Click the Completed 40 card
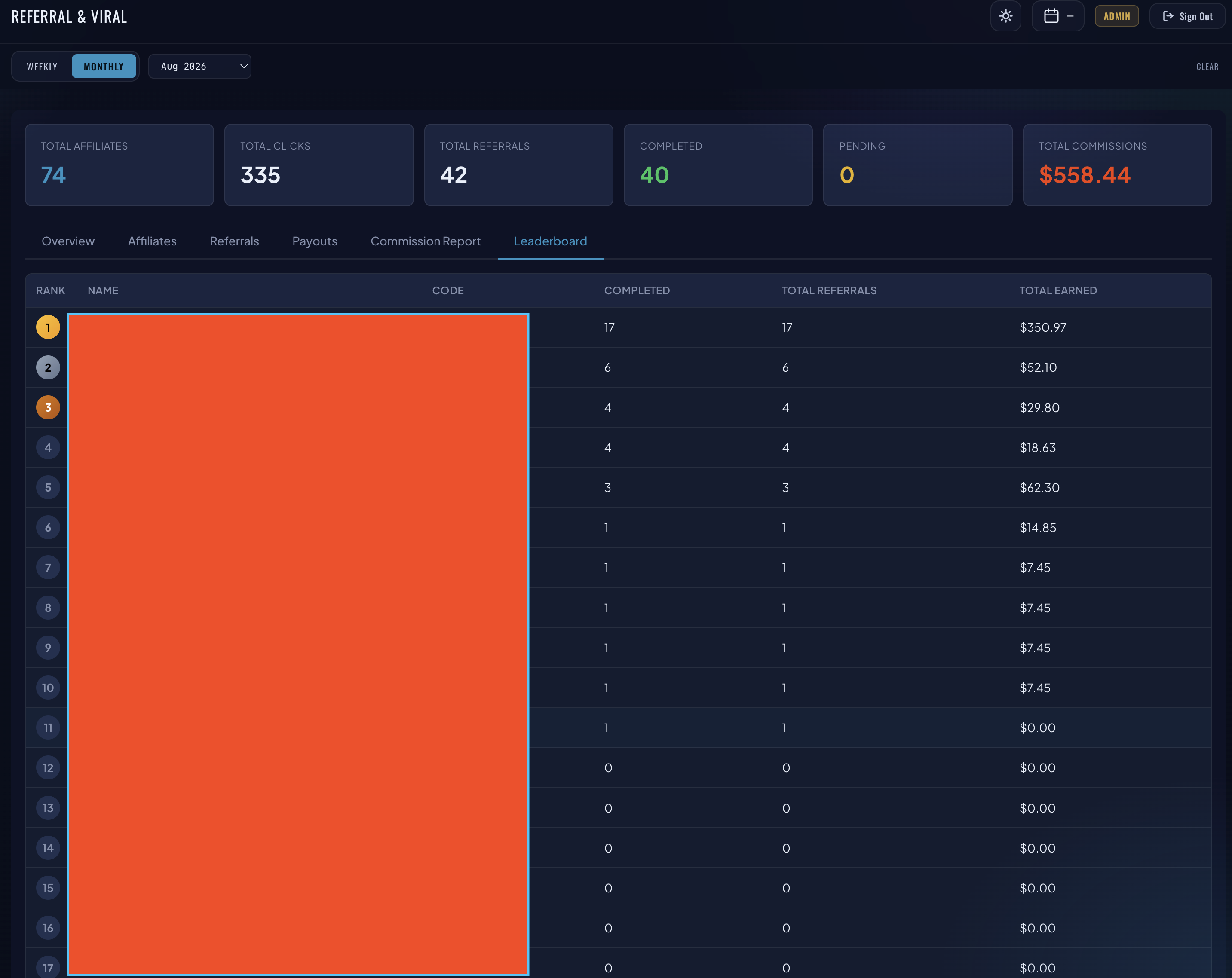 [x=718, y=165]
